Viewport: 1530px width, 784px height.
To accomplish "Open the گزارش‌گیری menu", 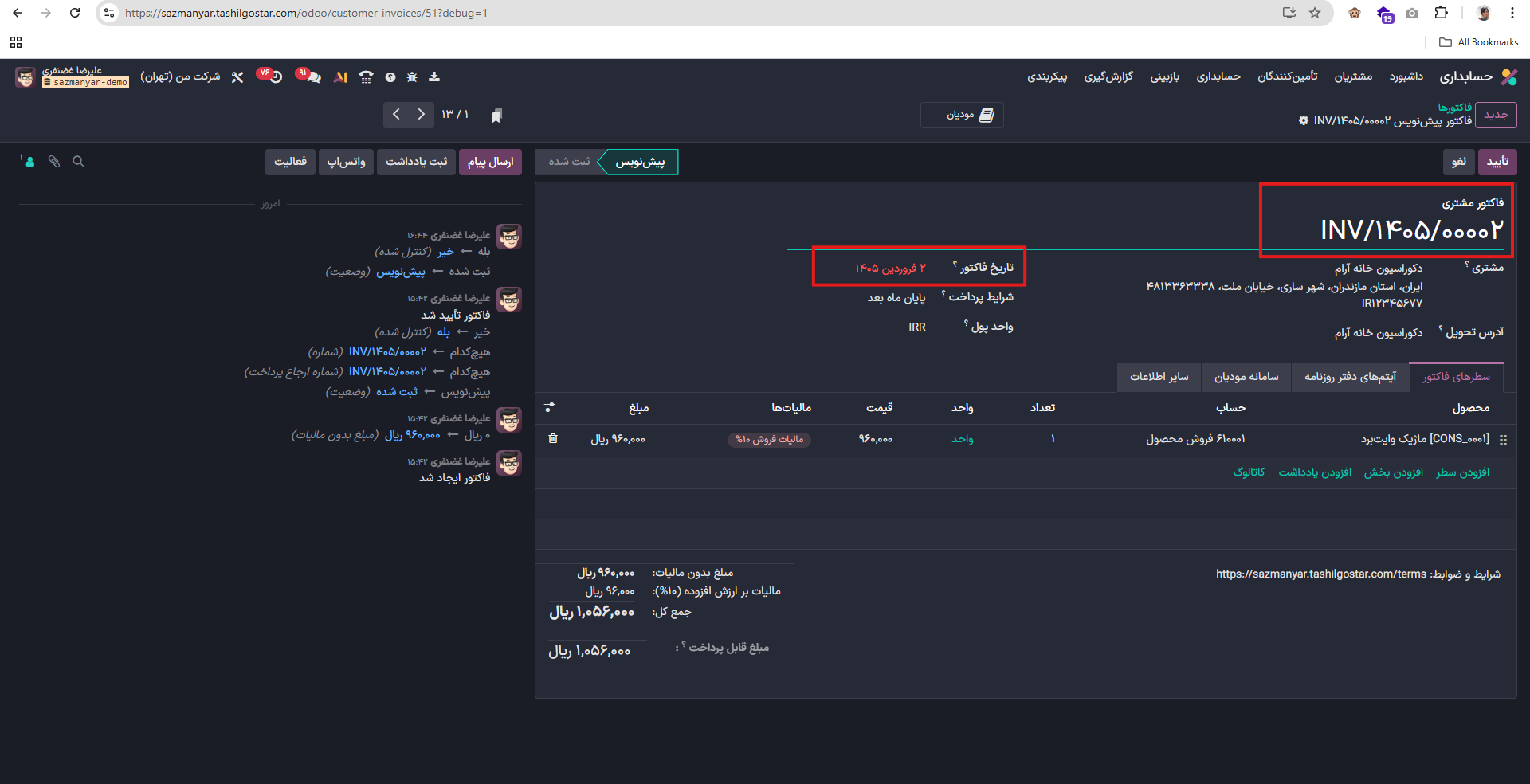I will coord(1108,76).
